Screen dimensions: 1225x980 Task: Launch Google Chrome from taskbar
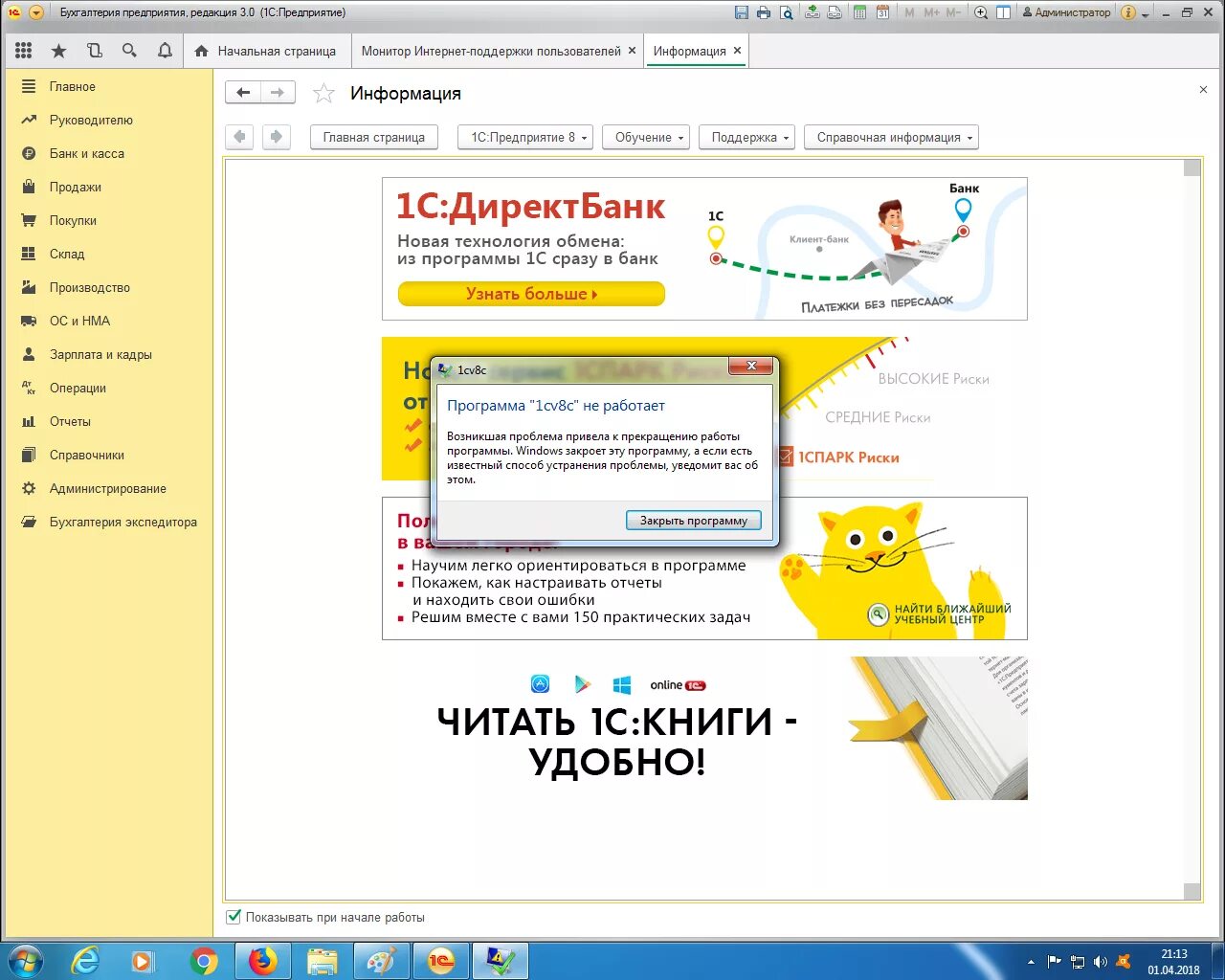(x=204, y=961)
